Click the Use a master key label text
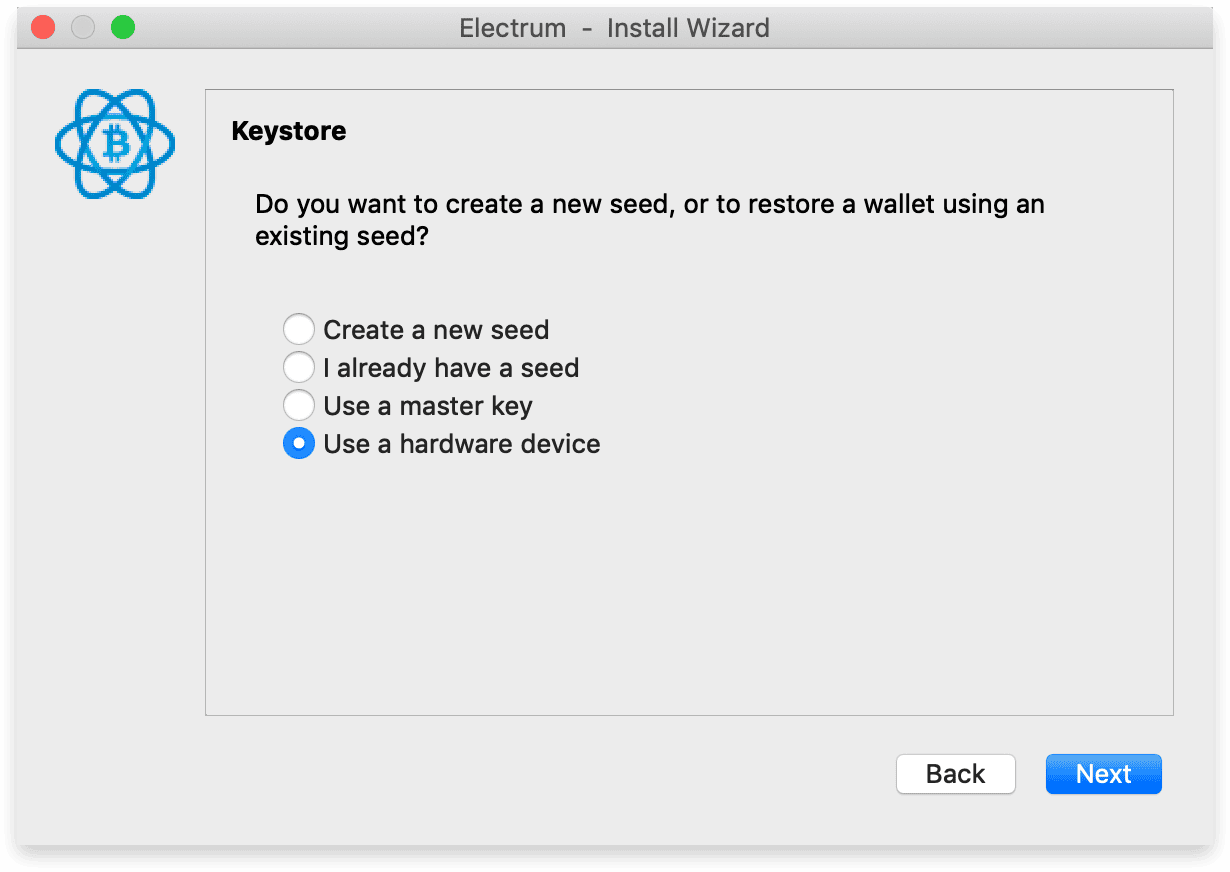The height and width of the screenshot is (872, 1230). 428,406
